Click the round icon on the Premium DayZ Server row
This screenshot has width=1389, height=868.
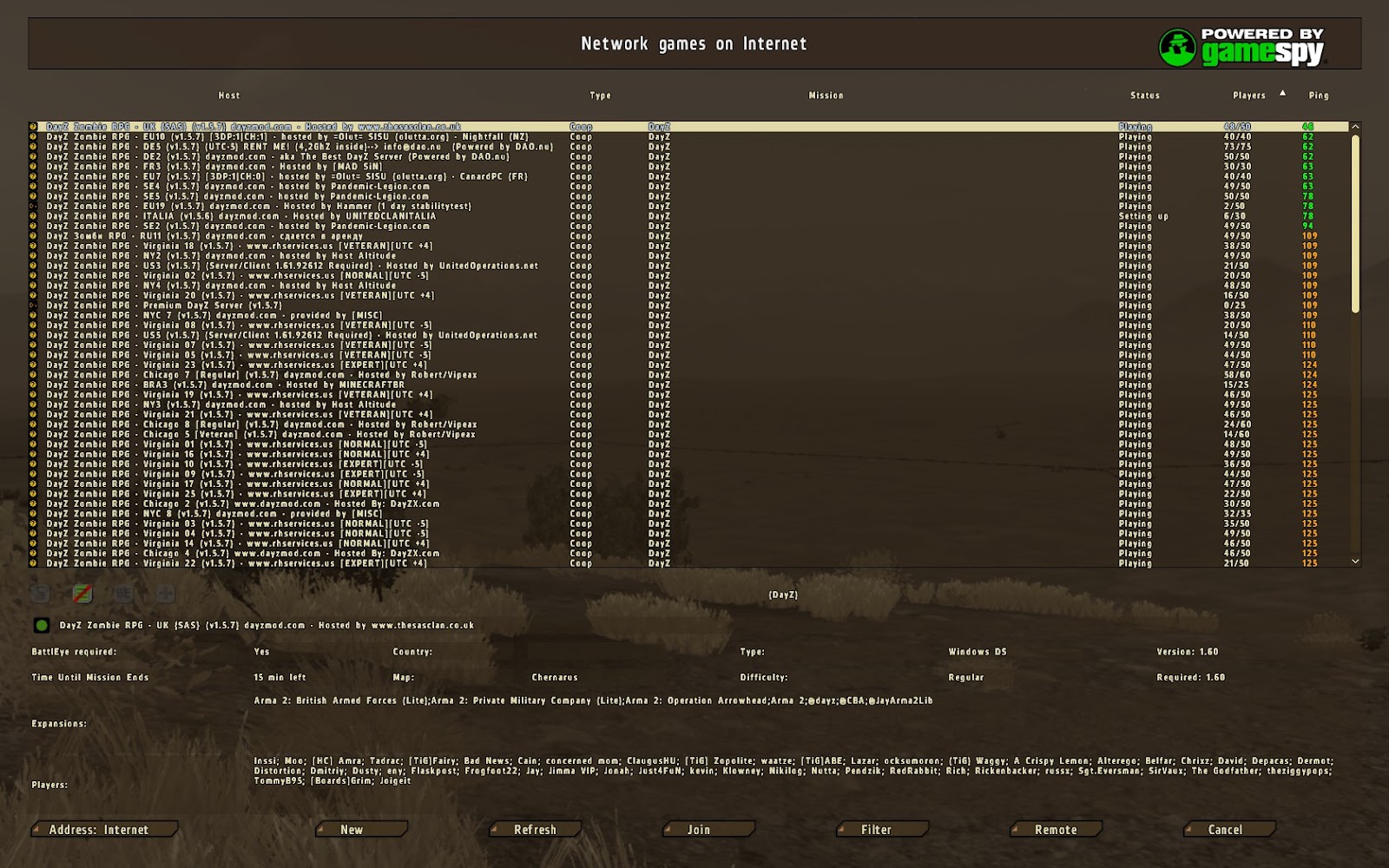(34, 306)
